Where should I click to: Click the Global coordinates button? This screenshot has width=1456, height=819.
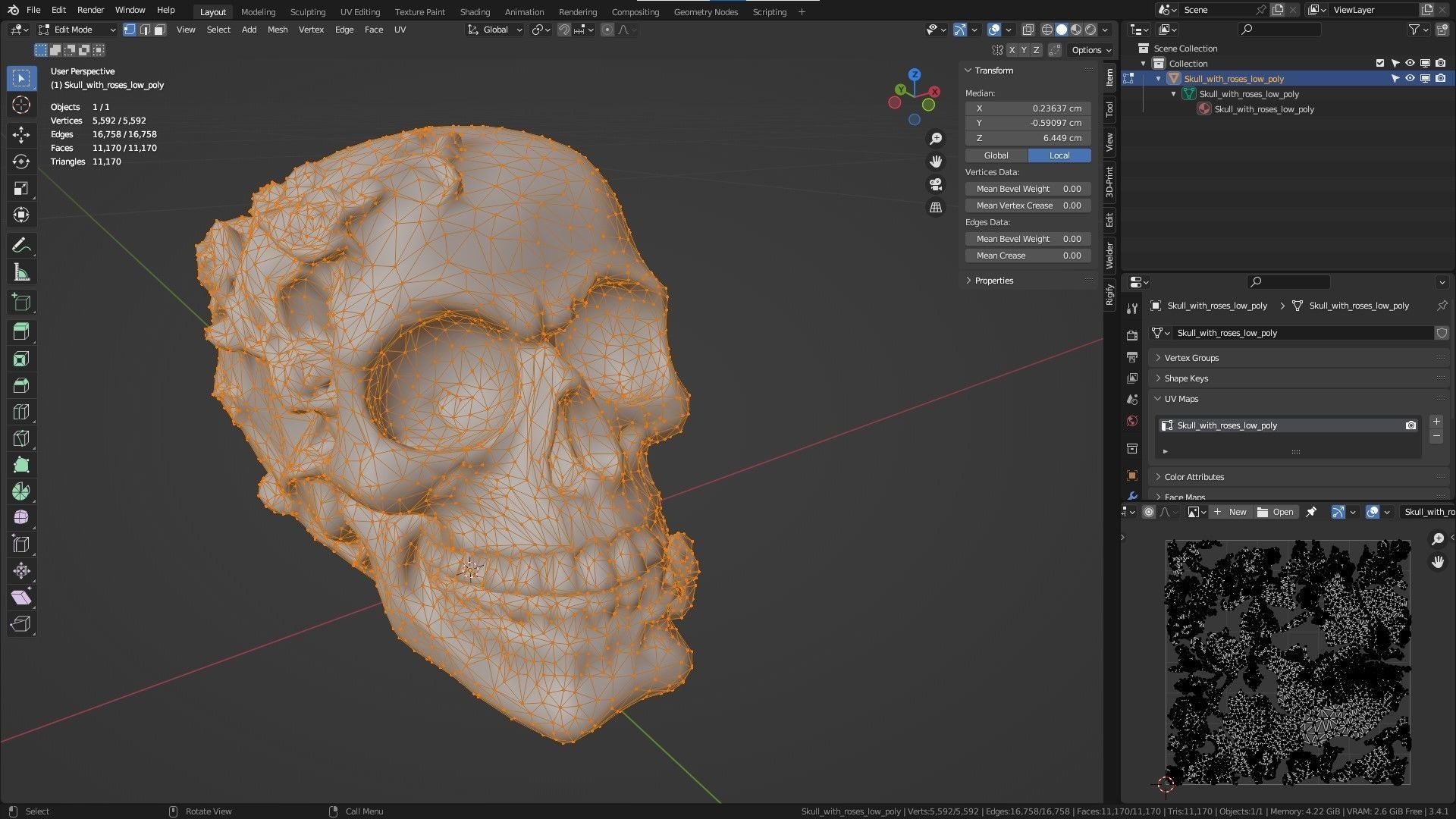click(996, 155)
